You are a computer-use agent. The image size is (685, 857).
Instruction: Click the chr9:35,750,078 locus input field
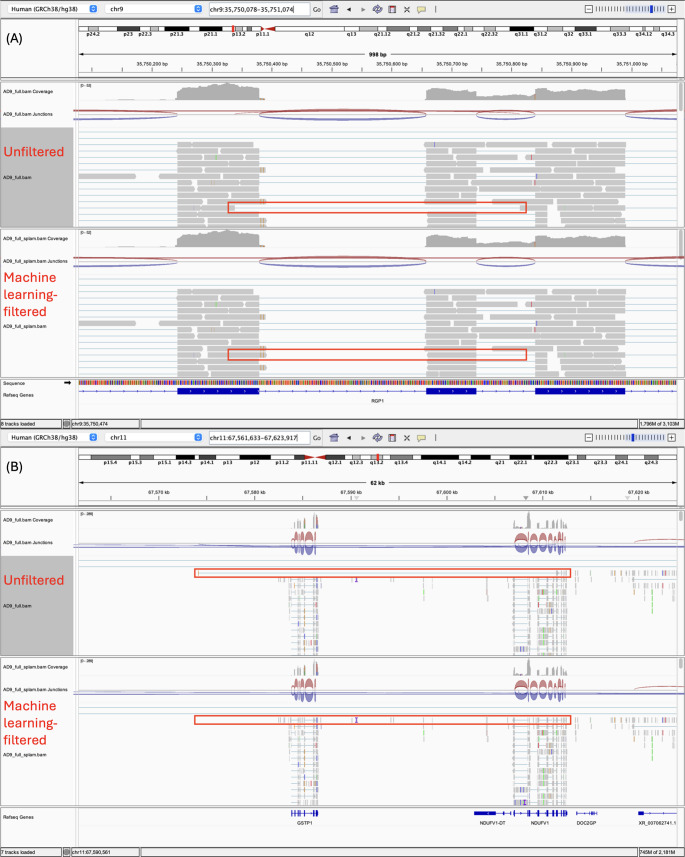tap(259, 9)
